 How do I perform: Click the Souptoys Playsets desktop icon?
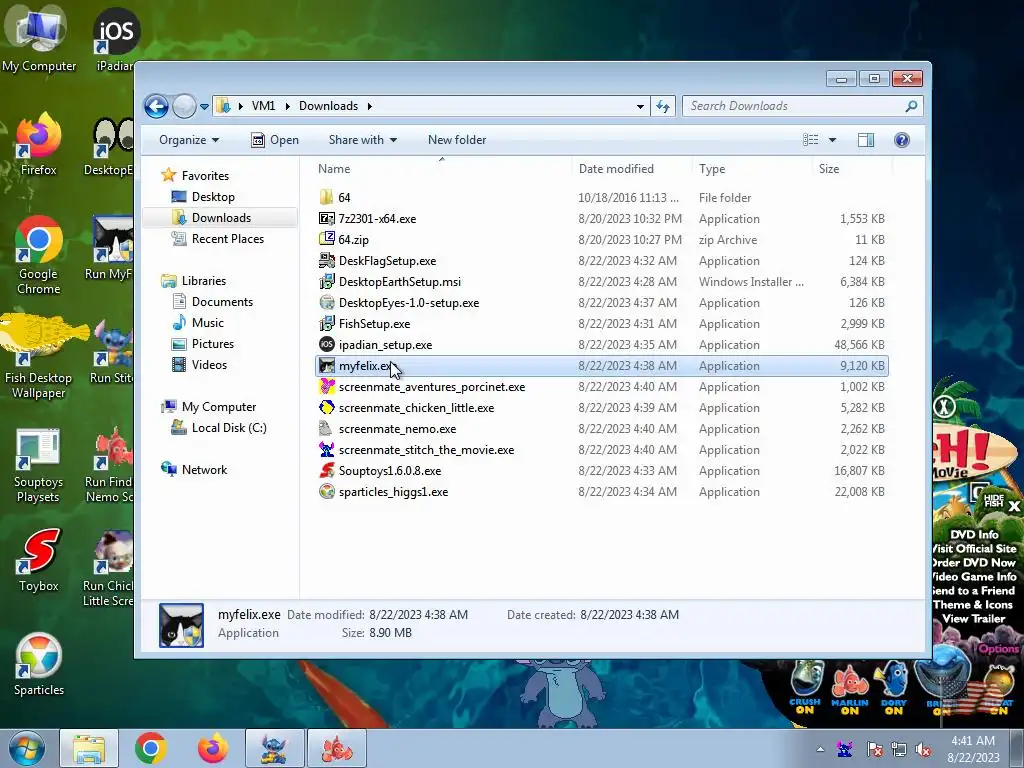[39, 465]
